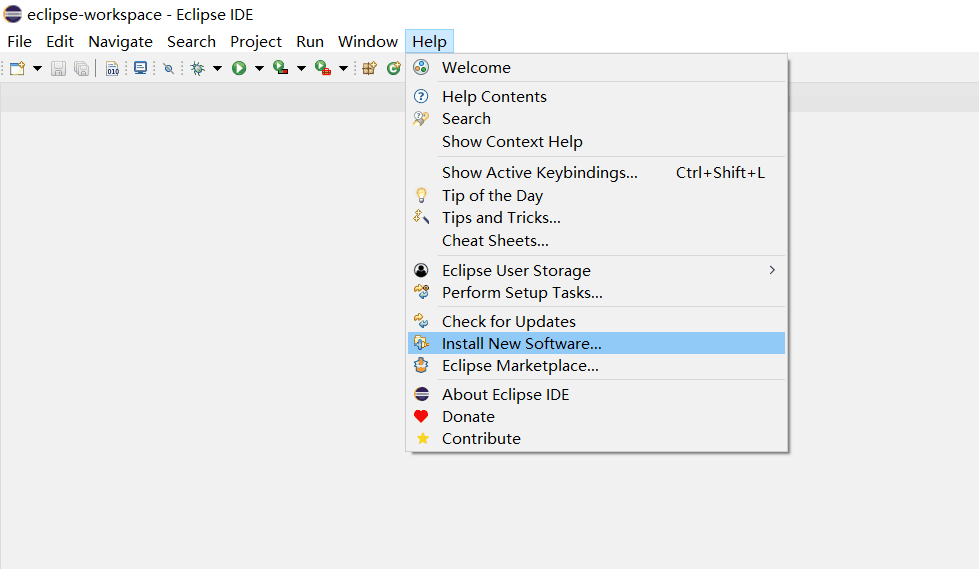Choose Eclipse Marketplace menu entry

[519, 365]
